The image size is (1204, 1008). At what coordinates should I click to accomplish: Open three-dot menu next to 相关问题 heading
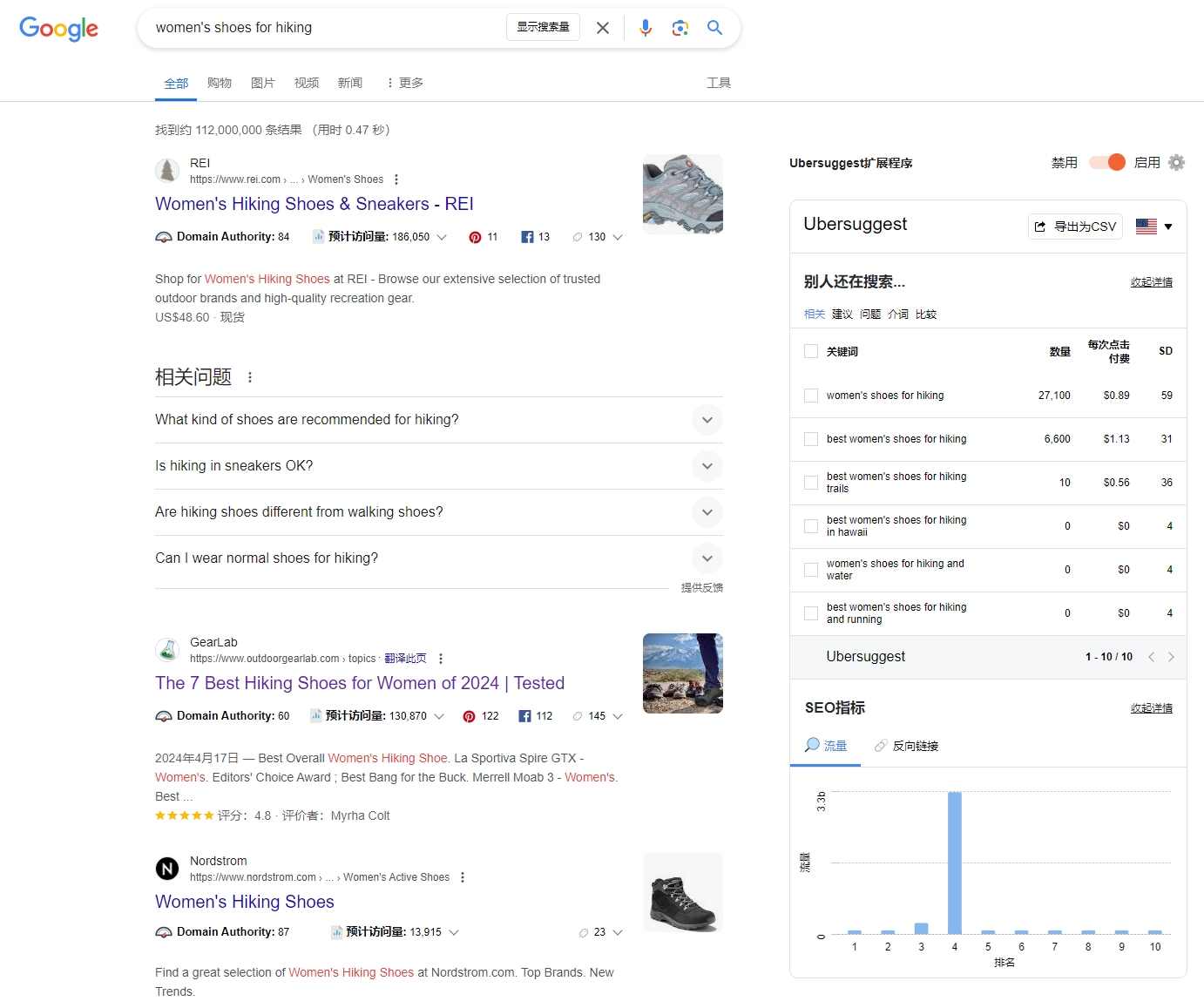pyautogui.click(x=250, y=377)
